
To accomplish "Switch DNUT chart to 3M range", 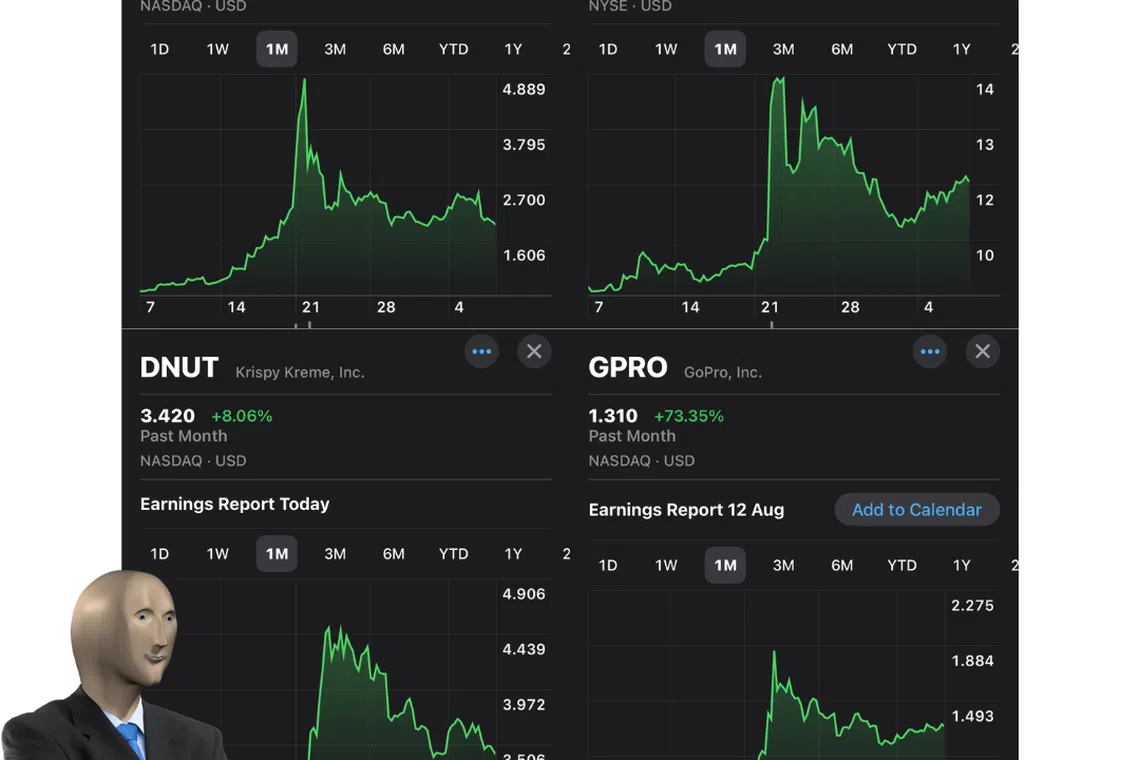I will 335,554.
